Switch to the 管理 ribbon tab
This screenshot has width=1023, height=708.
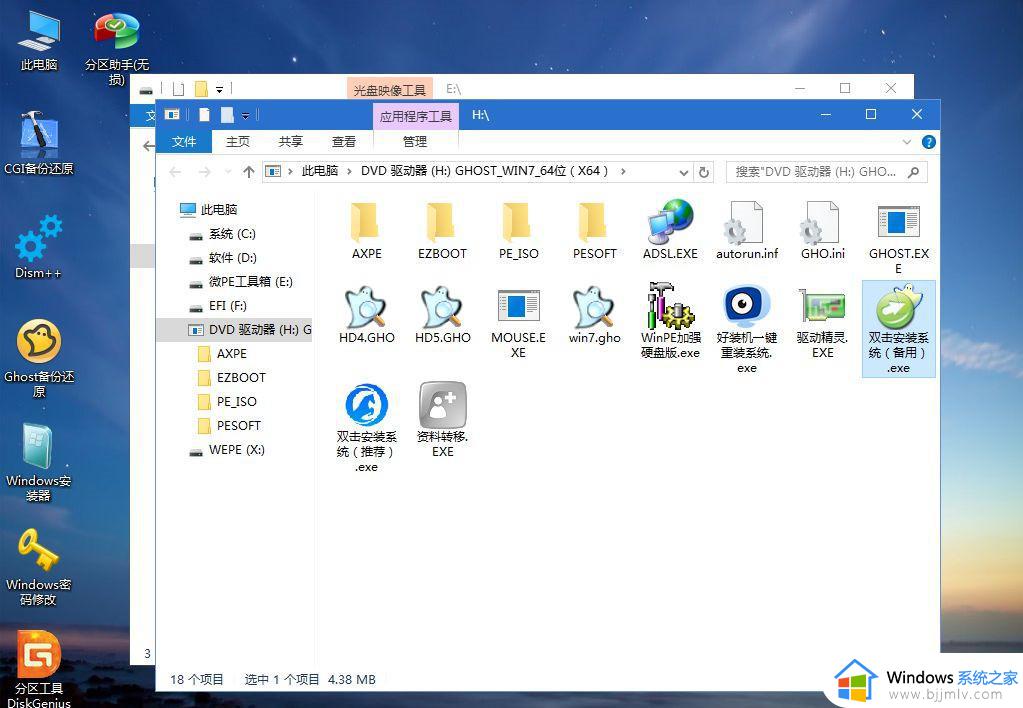point(415,142)
